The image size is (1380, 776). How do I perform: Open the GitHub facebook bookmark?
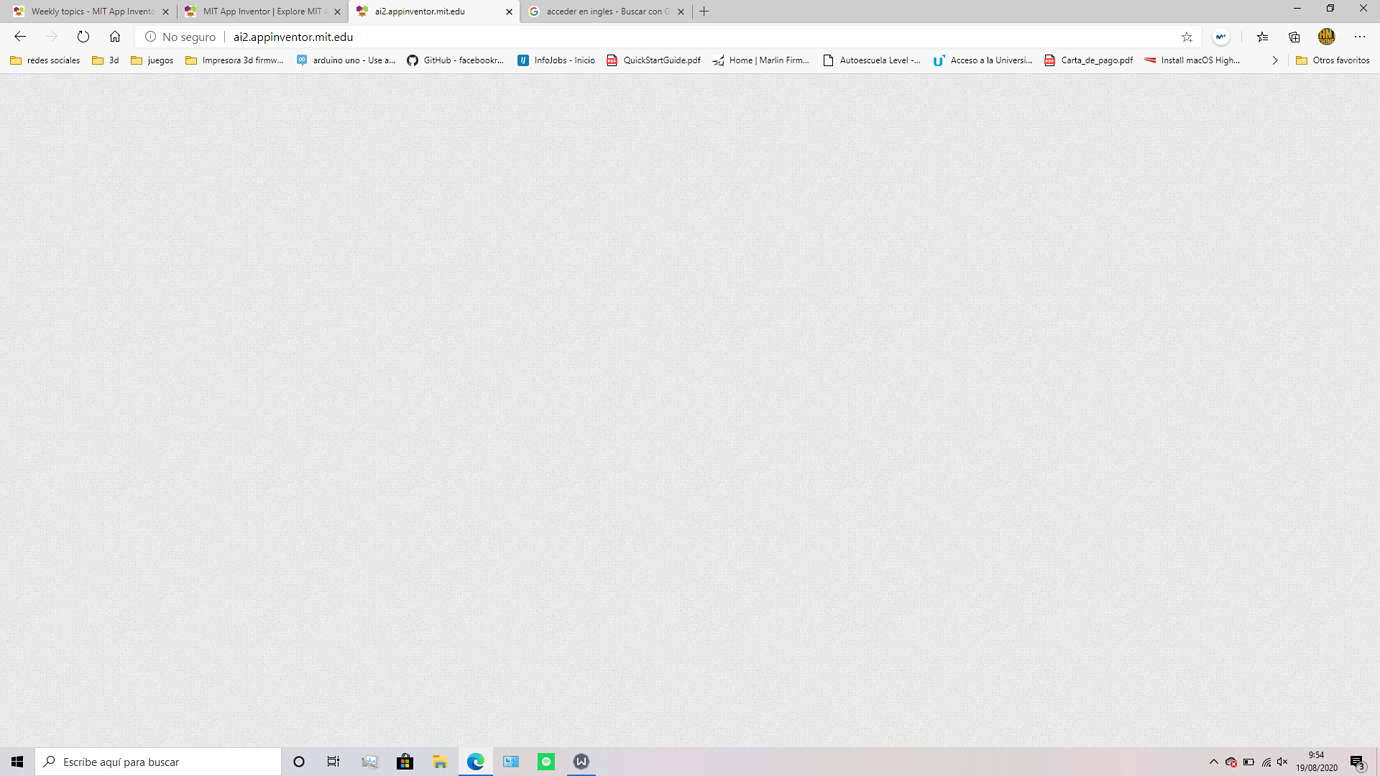coord(455,61)
